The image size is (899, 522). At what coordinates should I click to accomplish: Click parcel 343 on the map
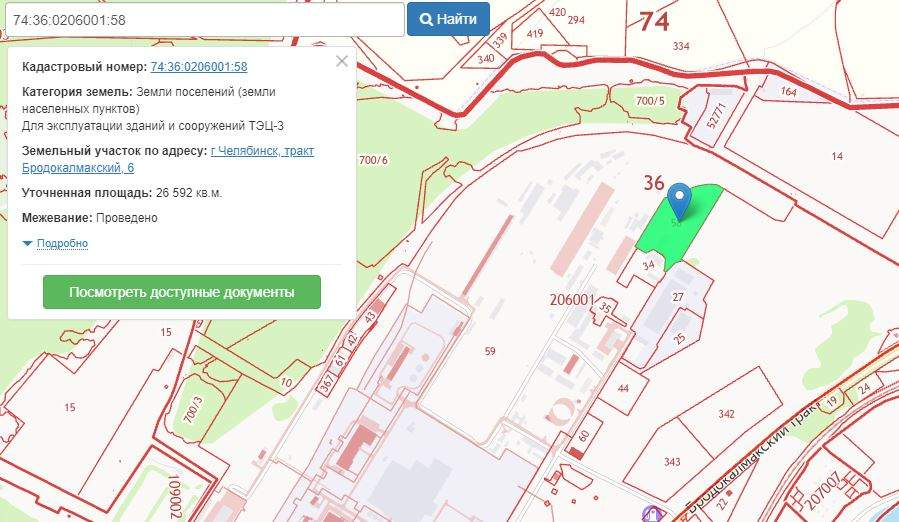click(671, 461)
